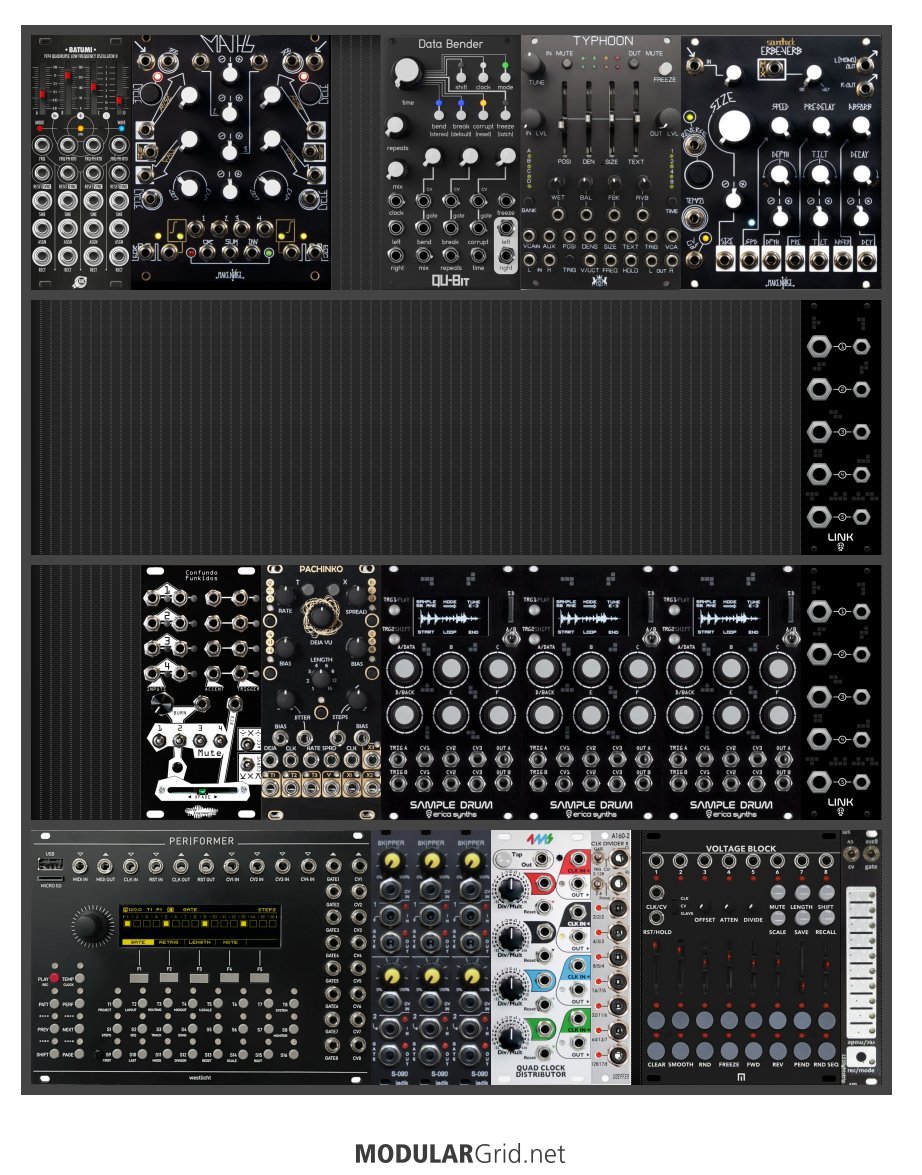The width and height of the screenshot is (922, 1175).
Task: Click the RECALL button on Voltage Block
Action: click(826, 918)
